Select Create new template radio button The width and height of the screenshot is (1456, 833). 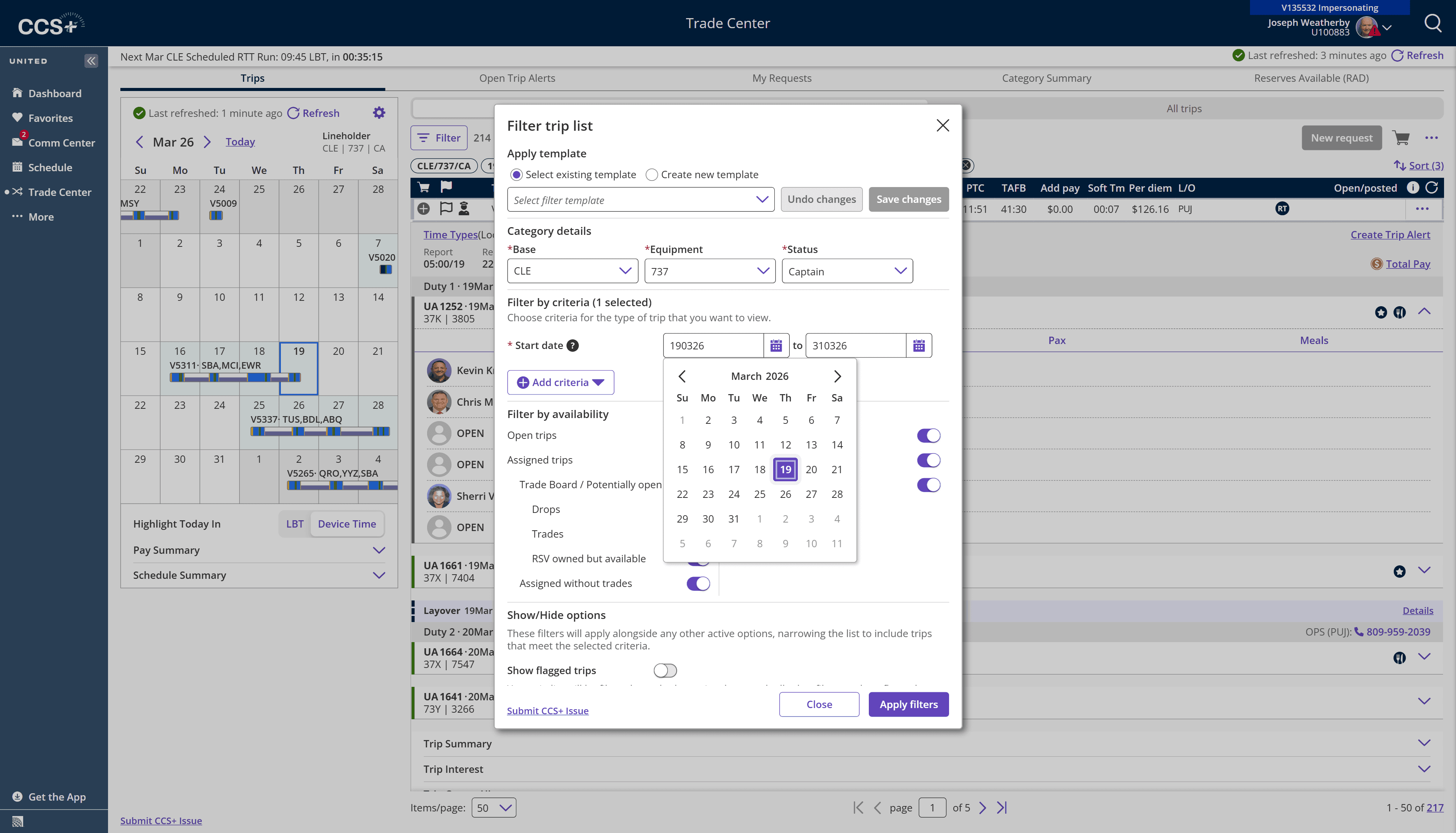click(651, 174)
